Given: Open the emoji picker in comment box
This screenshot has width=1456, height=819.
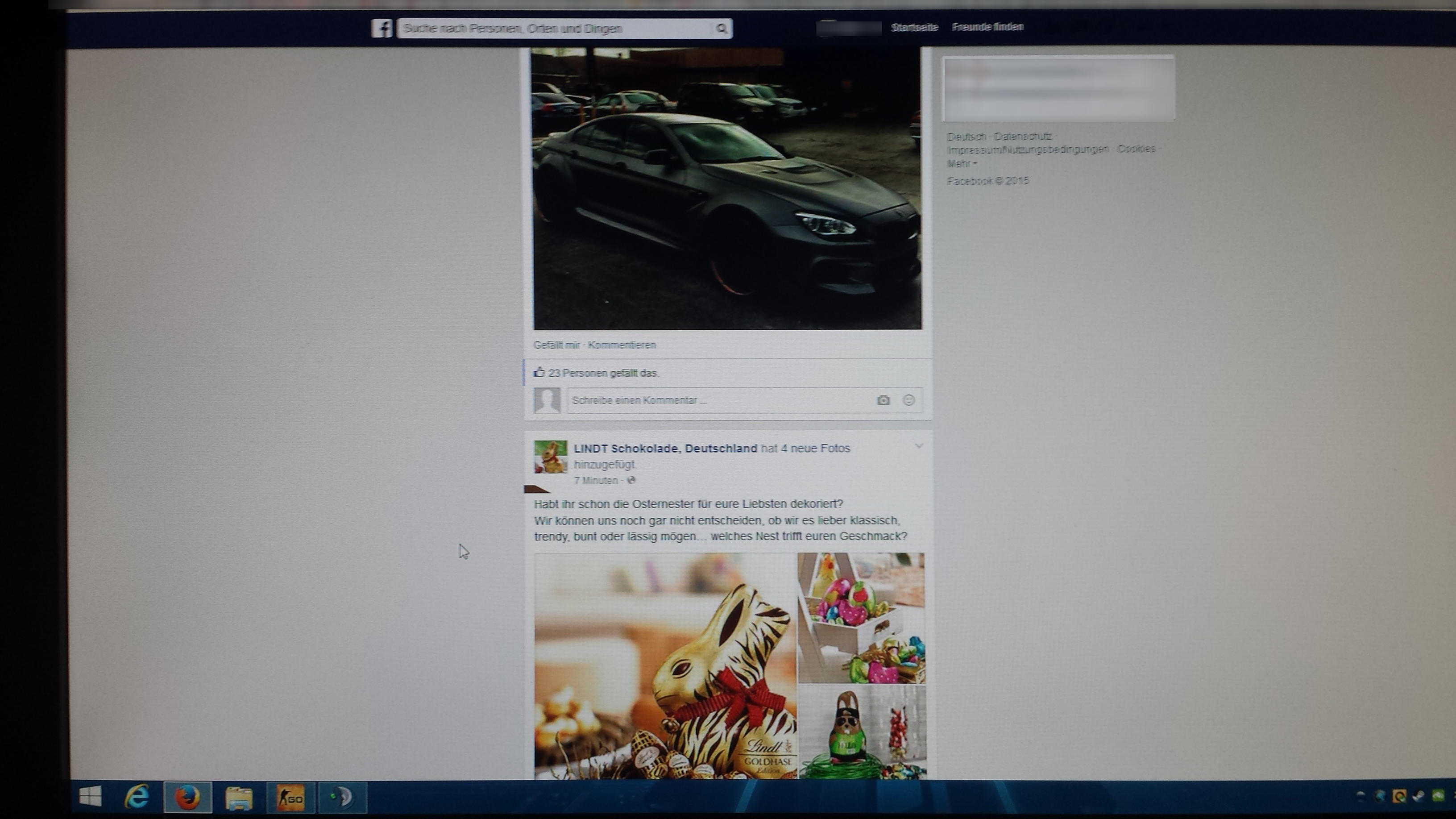Looking at the screenshot, I should [x=908, y=401].
